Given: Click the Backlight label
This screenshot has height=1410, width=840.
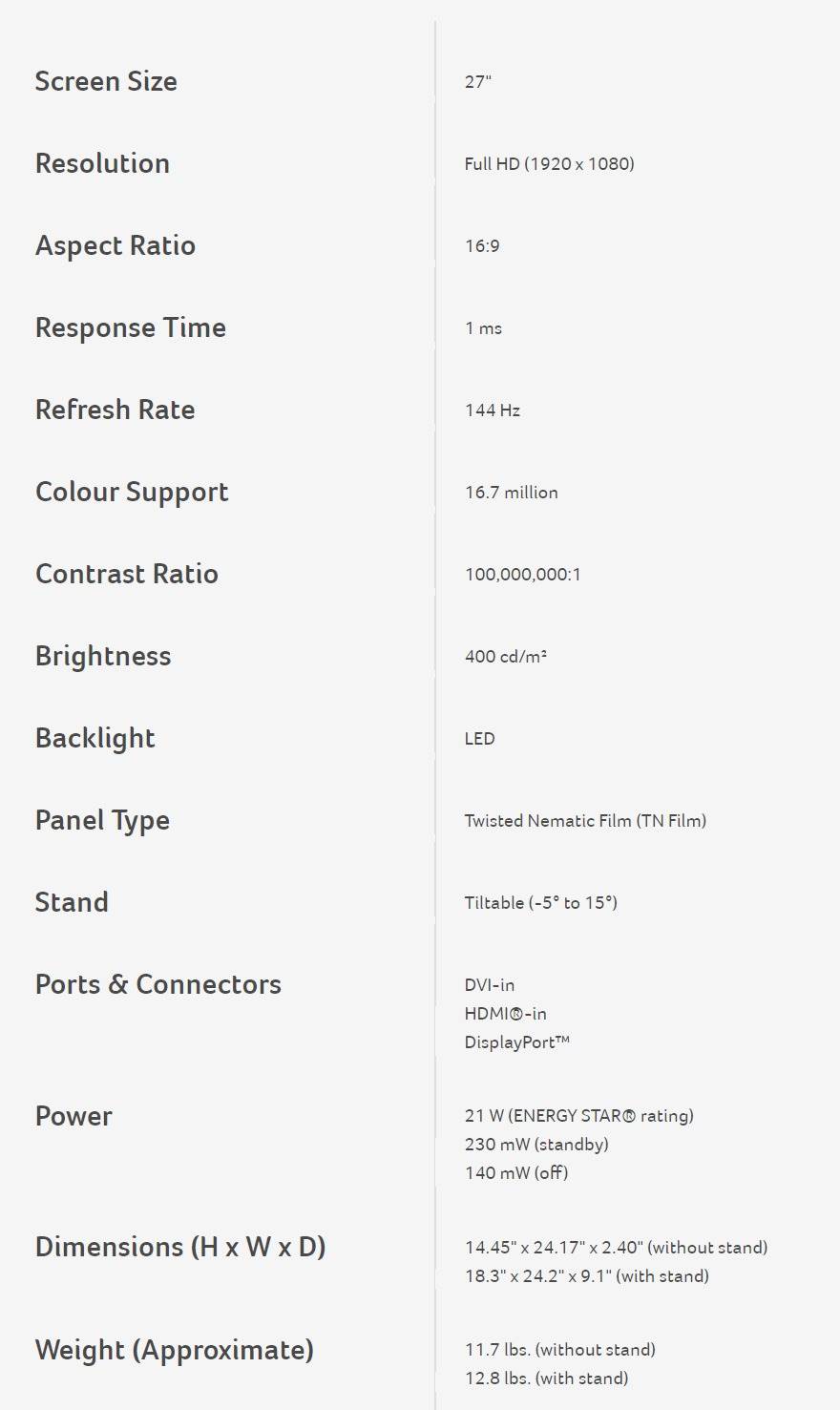Looking at the screenshot, I should tap(94, 738).
